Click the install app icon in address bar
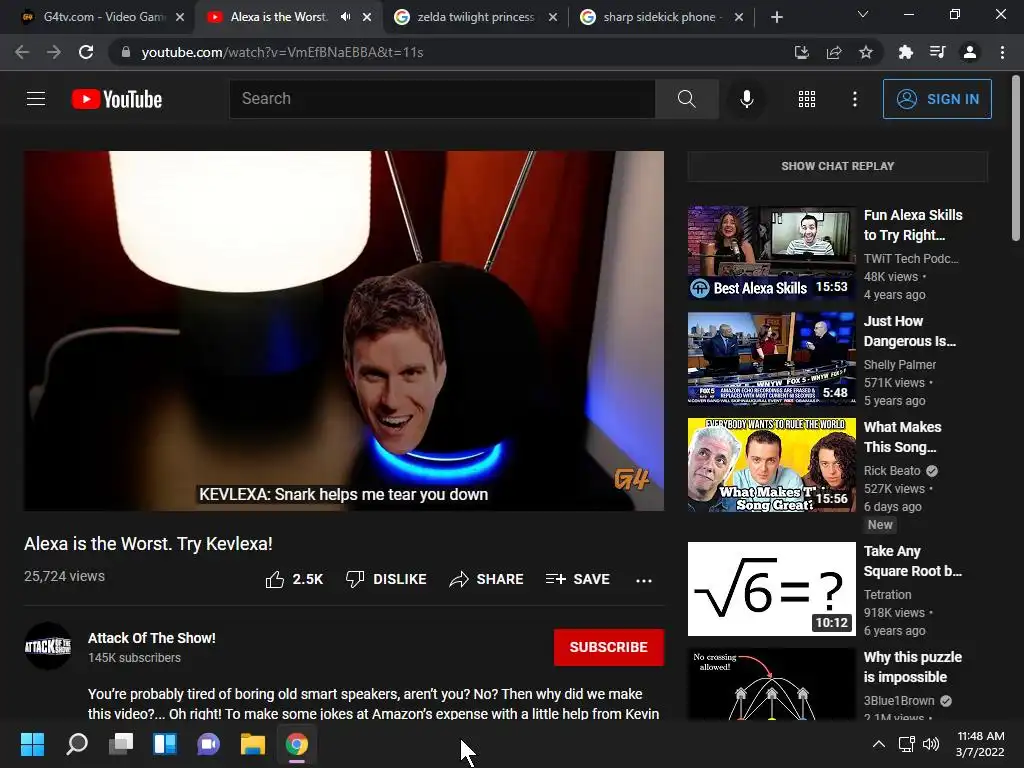The height and width of the screenshot is (768, 1024). coord(801,52)
